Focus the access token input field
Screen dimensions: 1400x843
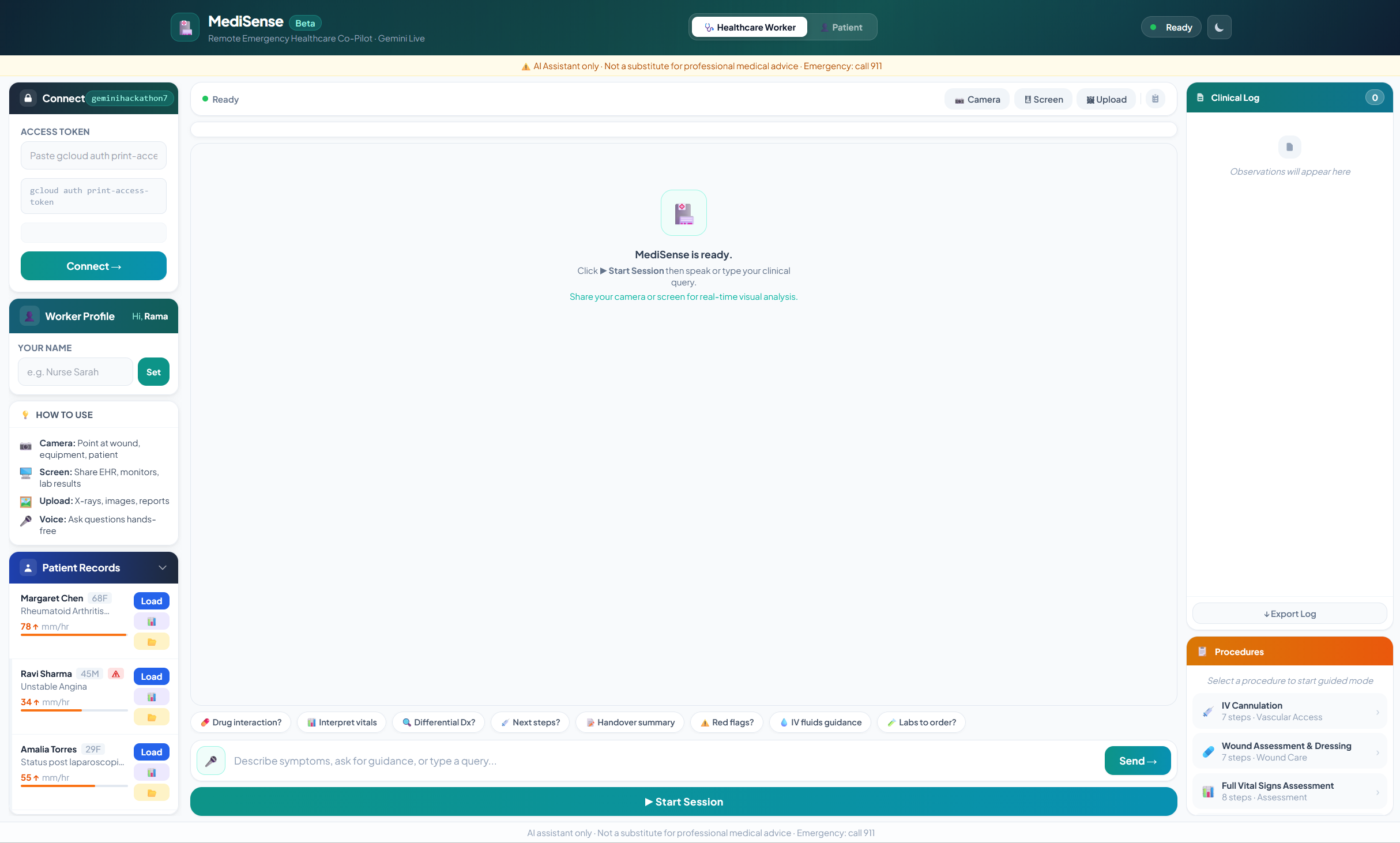click(93, 156)
